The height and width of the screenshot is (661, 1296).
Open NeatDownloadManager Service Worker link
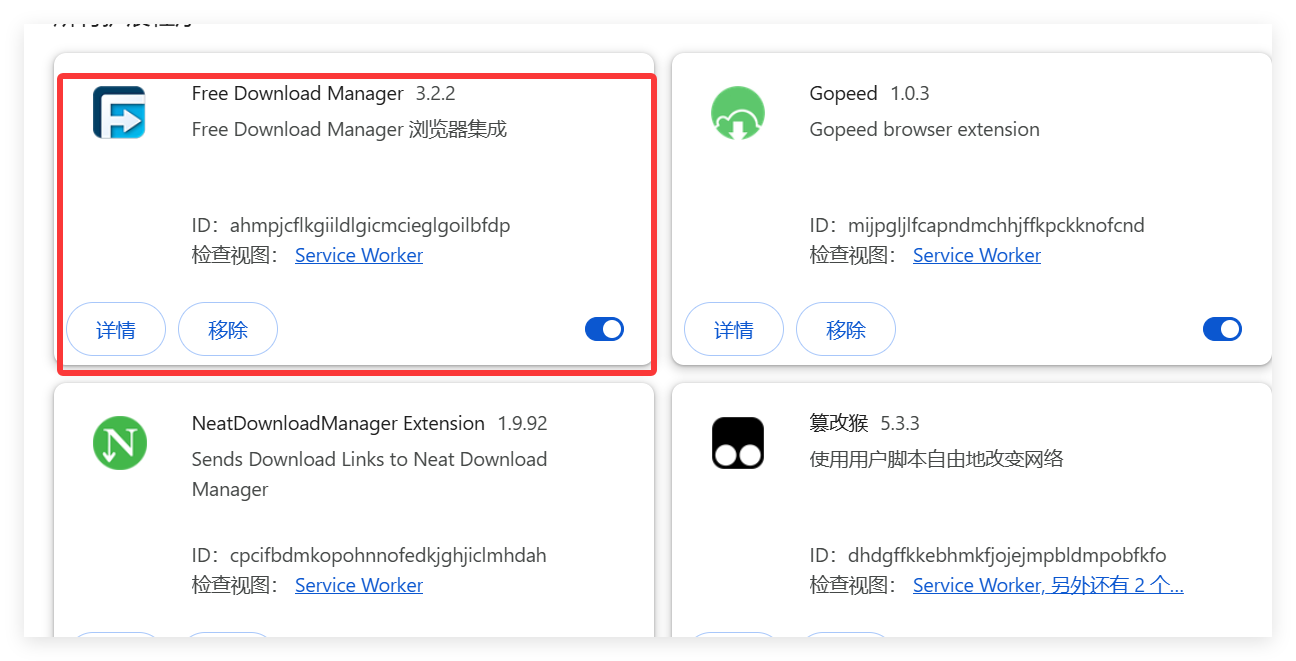pos(359,585)
